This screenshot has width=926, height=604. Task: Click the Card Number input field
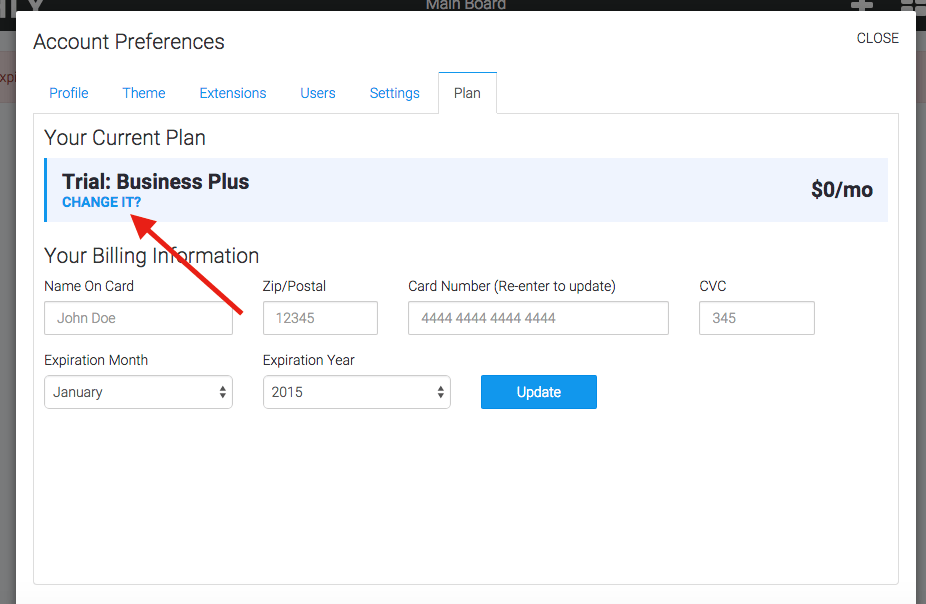pyautogui.click(x=538, y=318)
